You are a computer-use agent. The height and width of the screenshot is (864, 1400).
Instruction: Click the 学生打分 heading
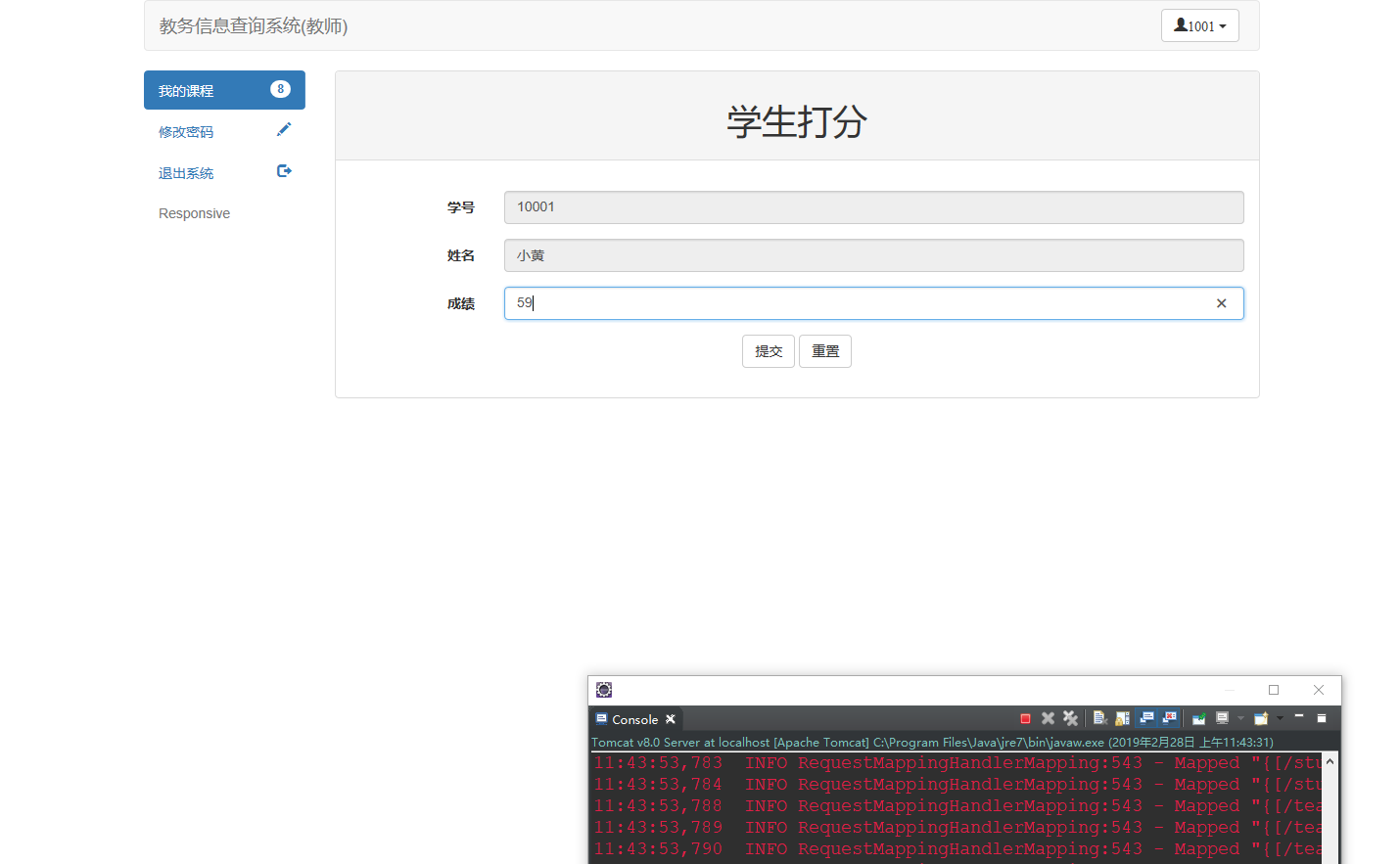pyautogui.click(x=797, y=121)
